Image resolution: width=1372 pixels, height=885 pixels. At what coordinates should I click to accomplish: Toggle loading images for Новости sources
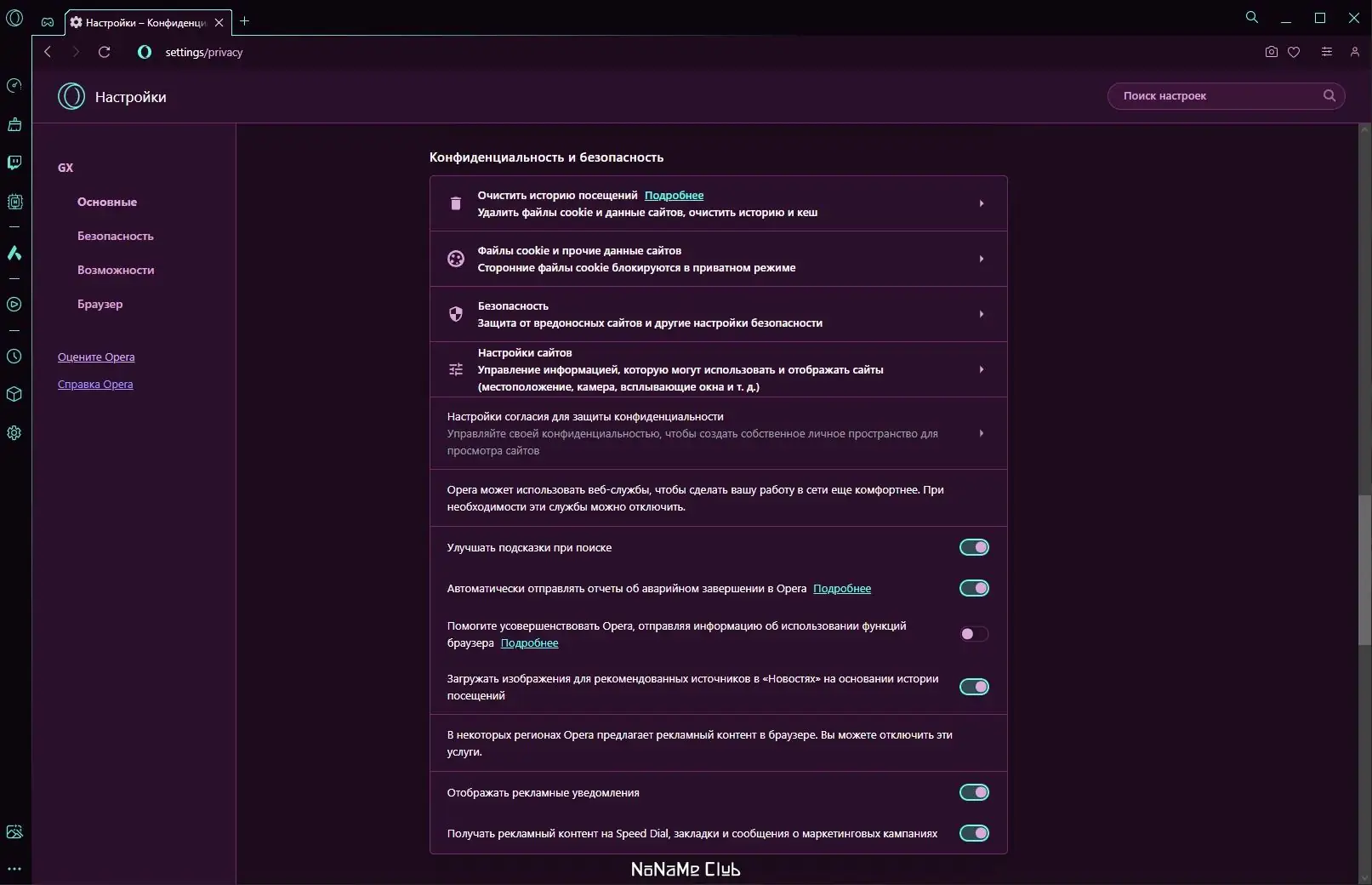[974, 687]
